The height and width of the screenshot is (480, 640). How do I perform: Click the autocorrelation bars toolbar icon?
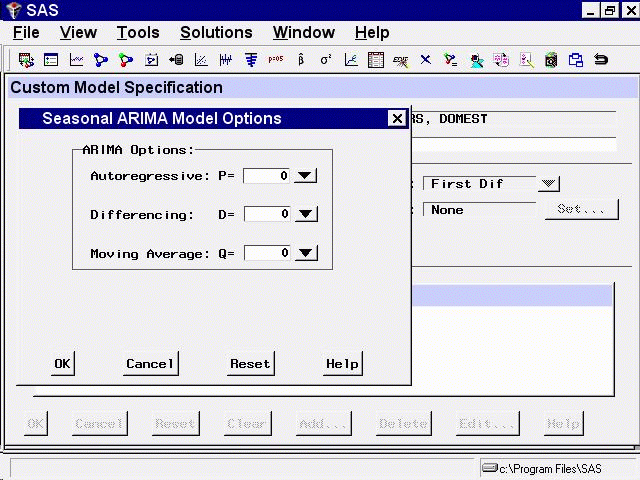[251, 60]
